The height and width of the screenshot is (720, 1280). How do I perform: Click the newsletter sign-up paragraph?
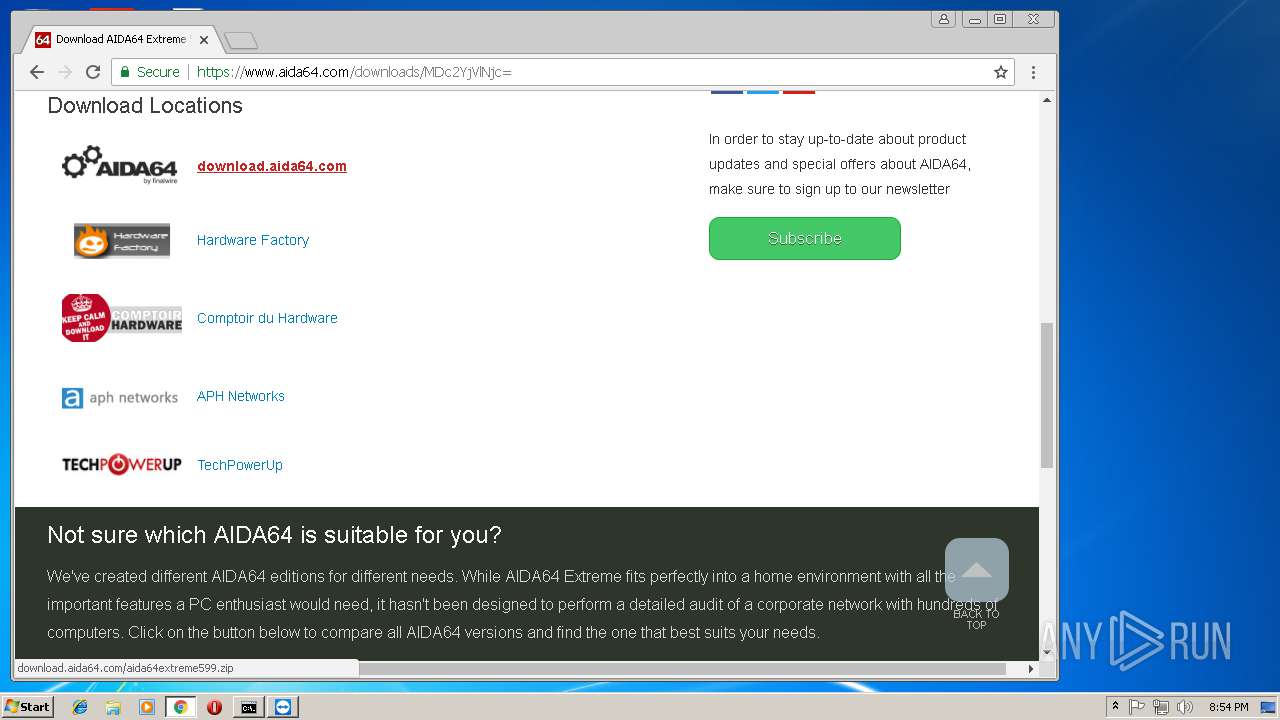click(840, 164)
